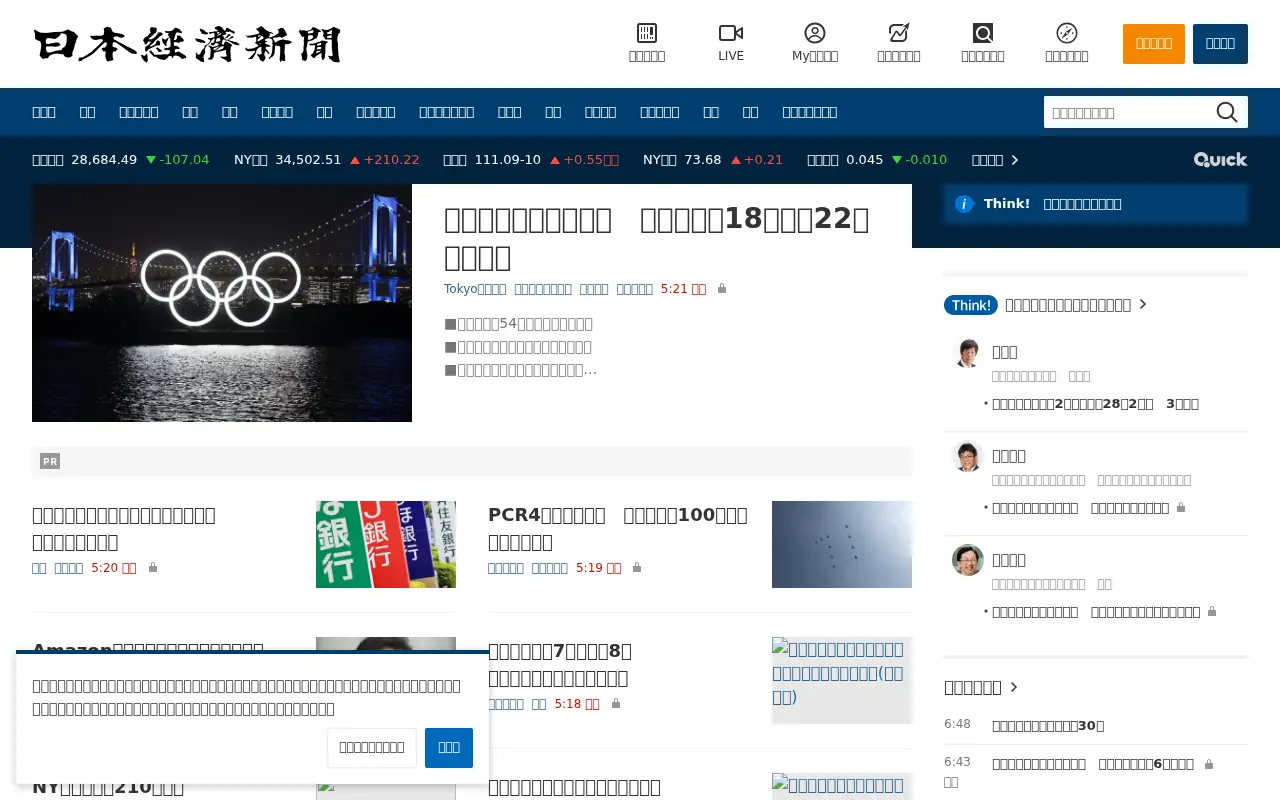Click the 28,684.49 index value
This screenshot has width=1280, height=800.
click(104, 160)
